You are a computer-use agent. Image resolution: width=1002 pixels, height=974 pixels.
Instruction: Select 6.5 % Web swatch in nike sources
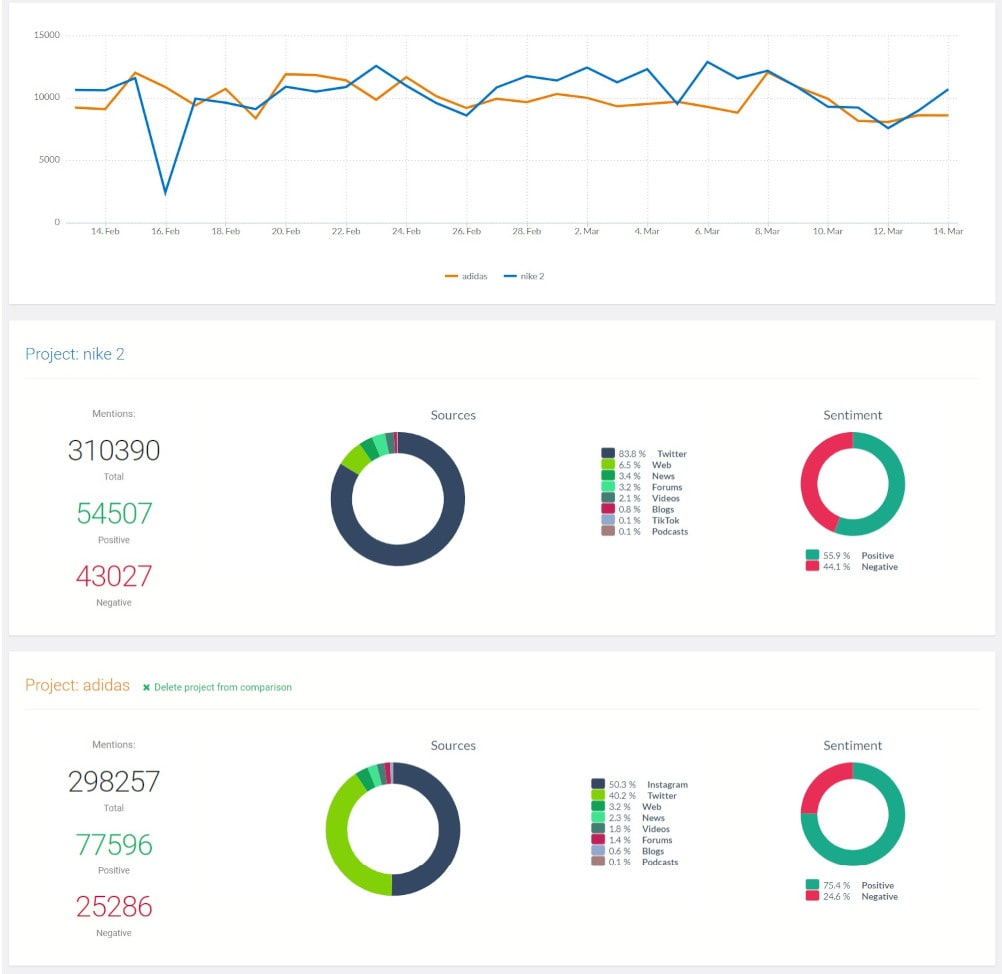608,465
